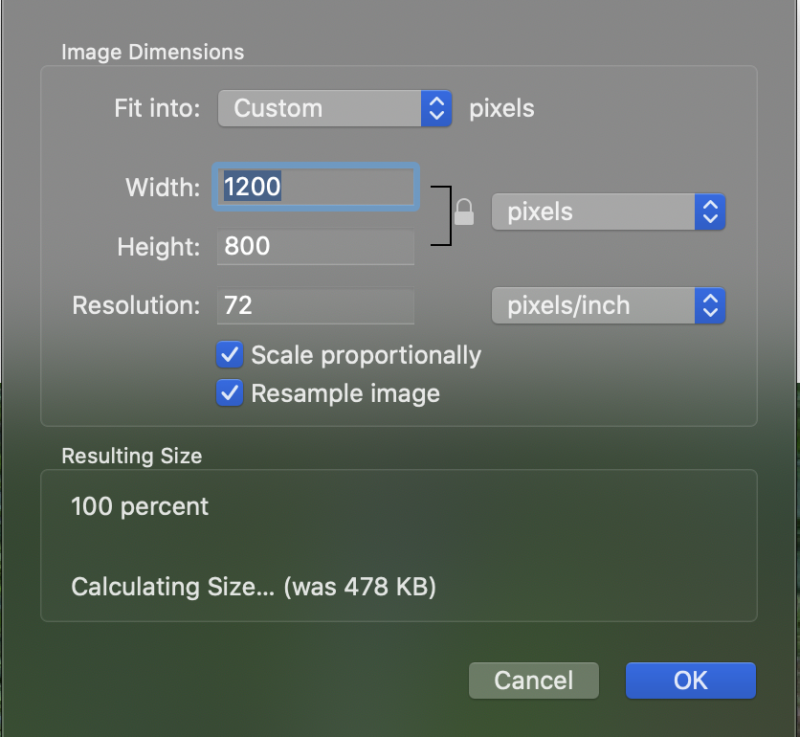Click the 100 percent resulting size text
This screenshot has height=737, width=800.
pos(139,507)
